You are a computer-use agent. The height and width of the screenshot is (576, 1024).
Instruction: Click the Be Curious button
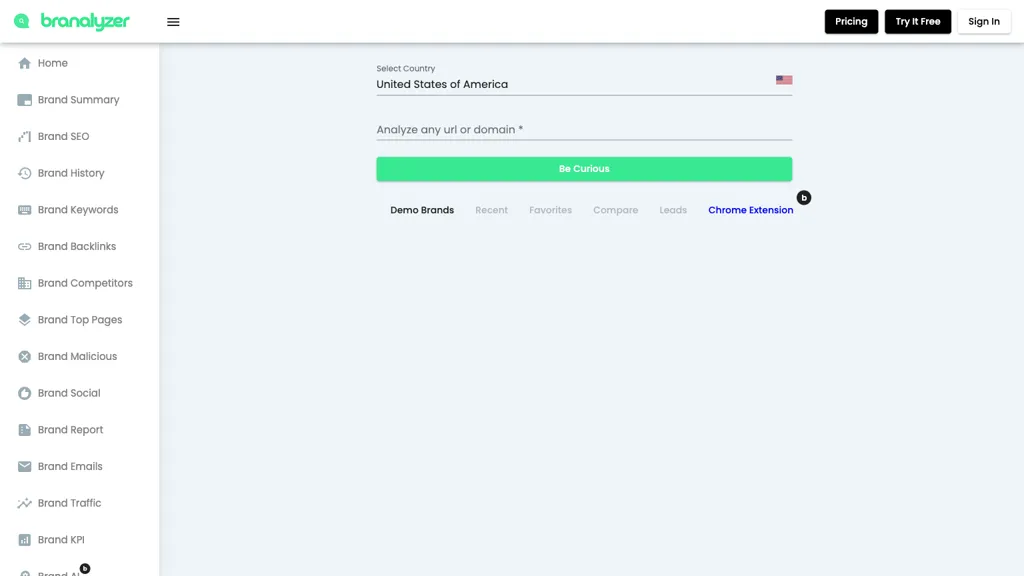point(584,168)
